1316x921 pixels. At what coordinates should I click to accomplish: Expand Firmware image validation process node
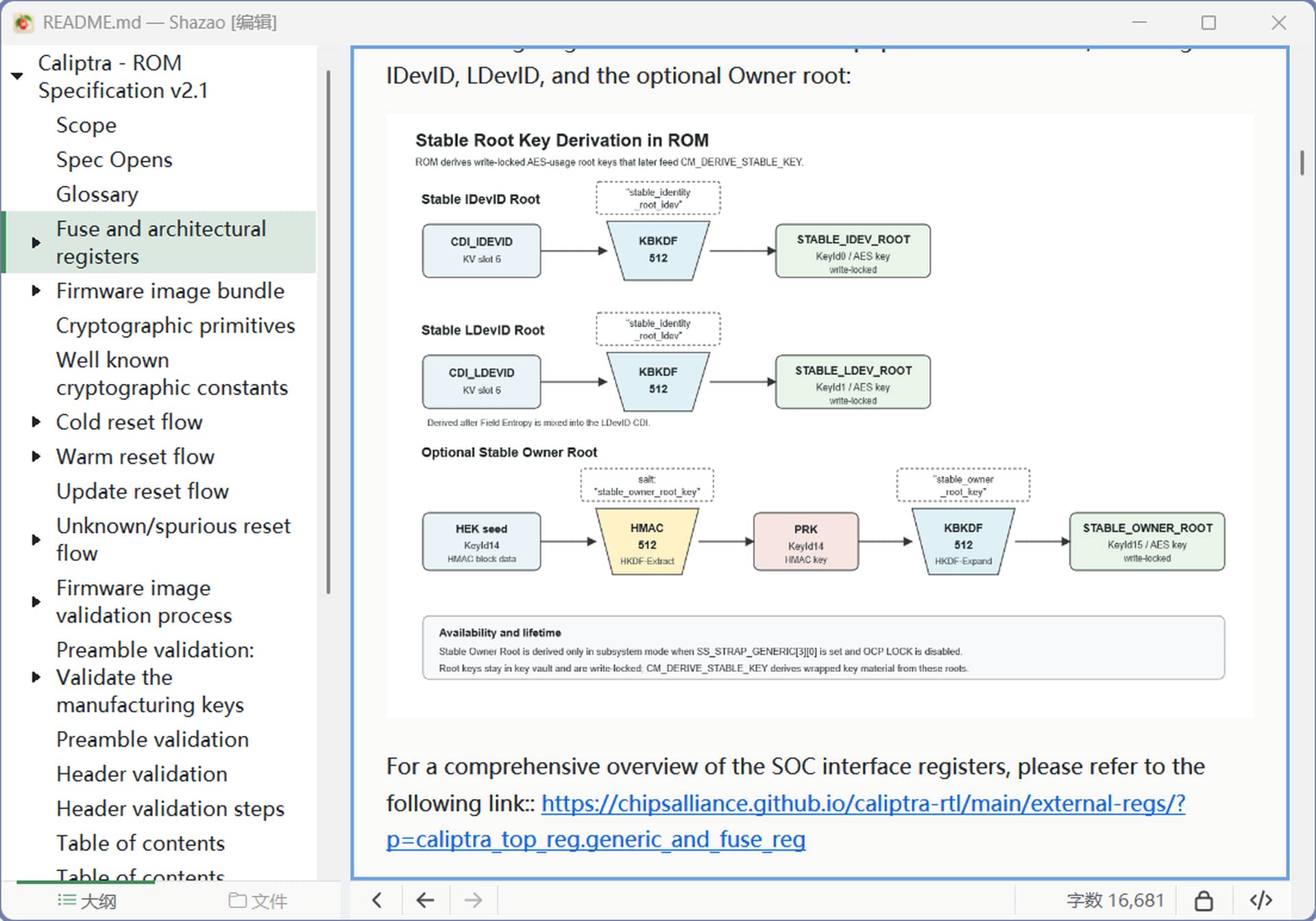click(36, 602)
